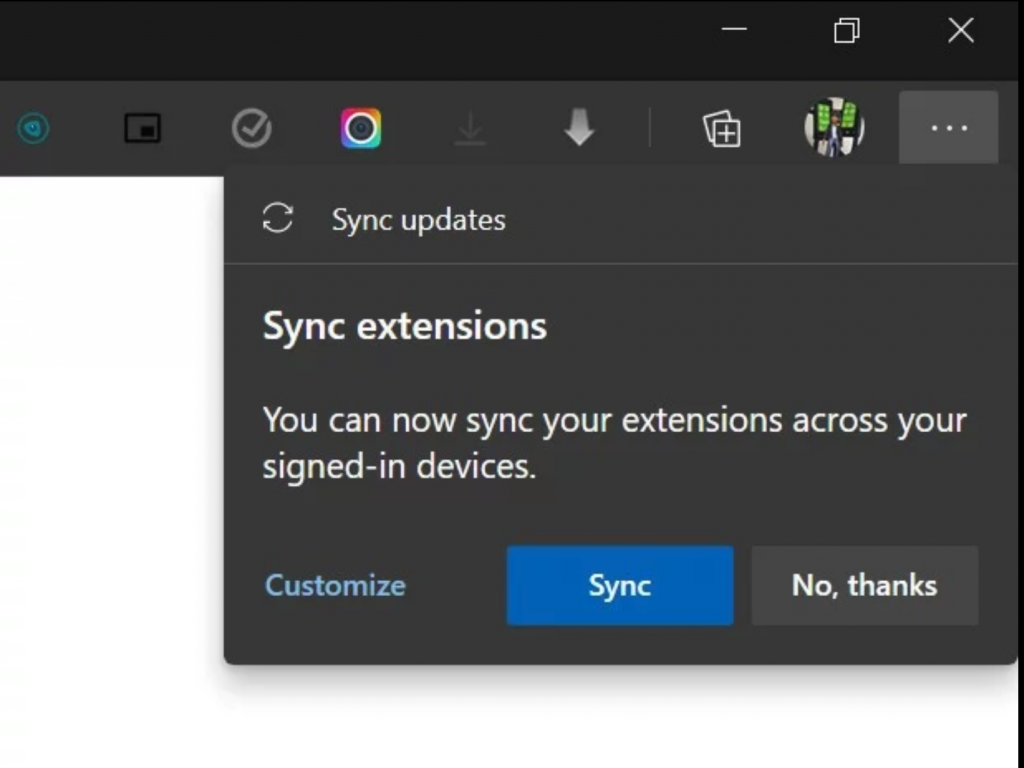Click the teal eye extension icon
Image resolution: width=1024 pixels, height=768 pixels.
click(x=34, y=128)
